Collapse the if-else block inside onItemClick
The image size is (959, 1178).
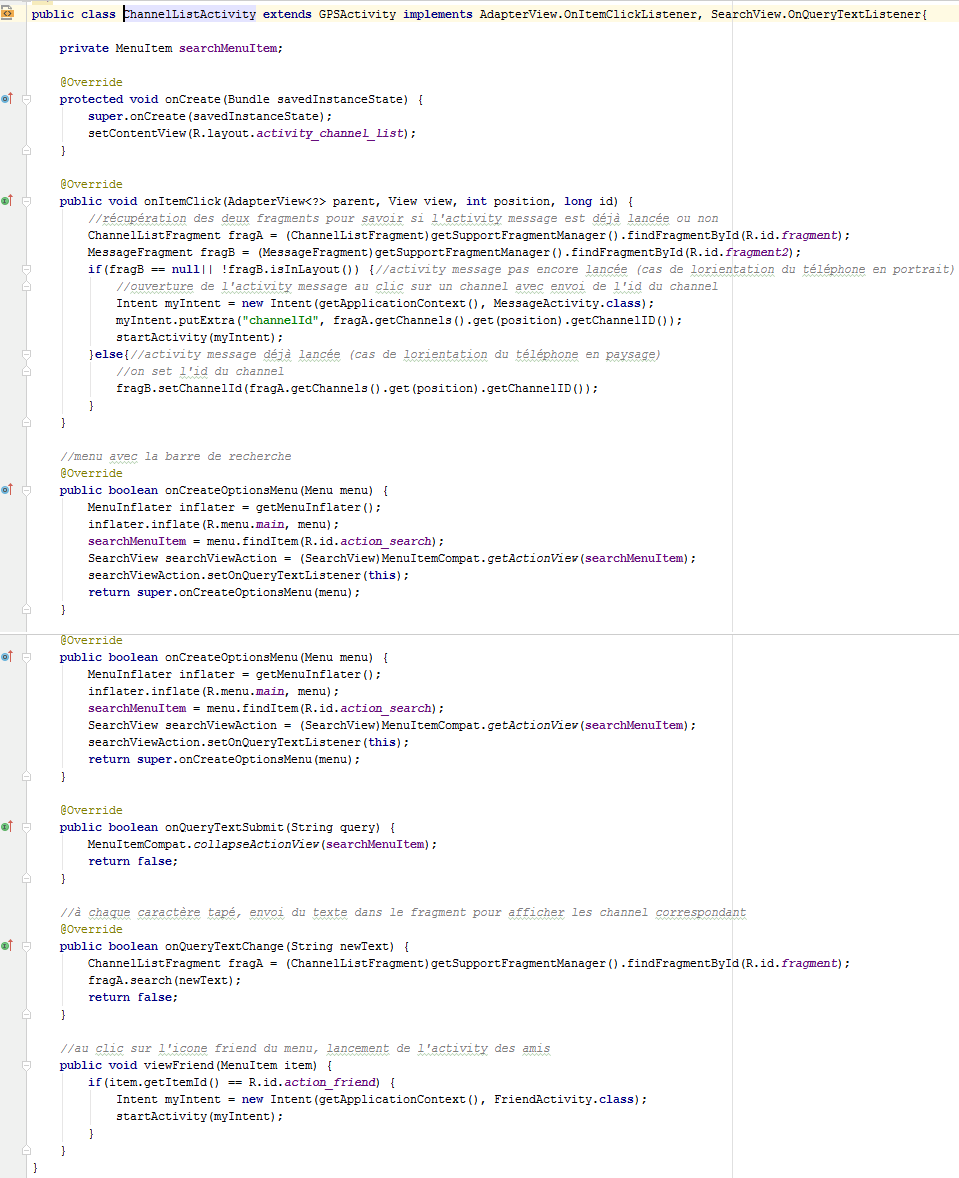26,268
